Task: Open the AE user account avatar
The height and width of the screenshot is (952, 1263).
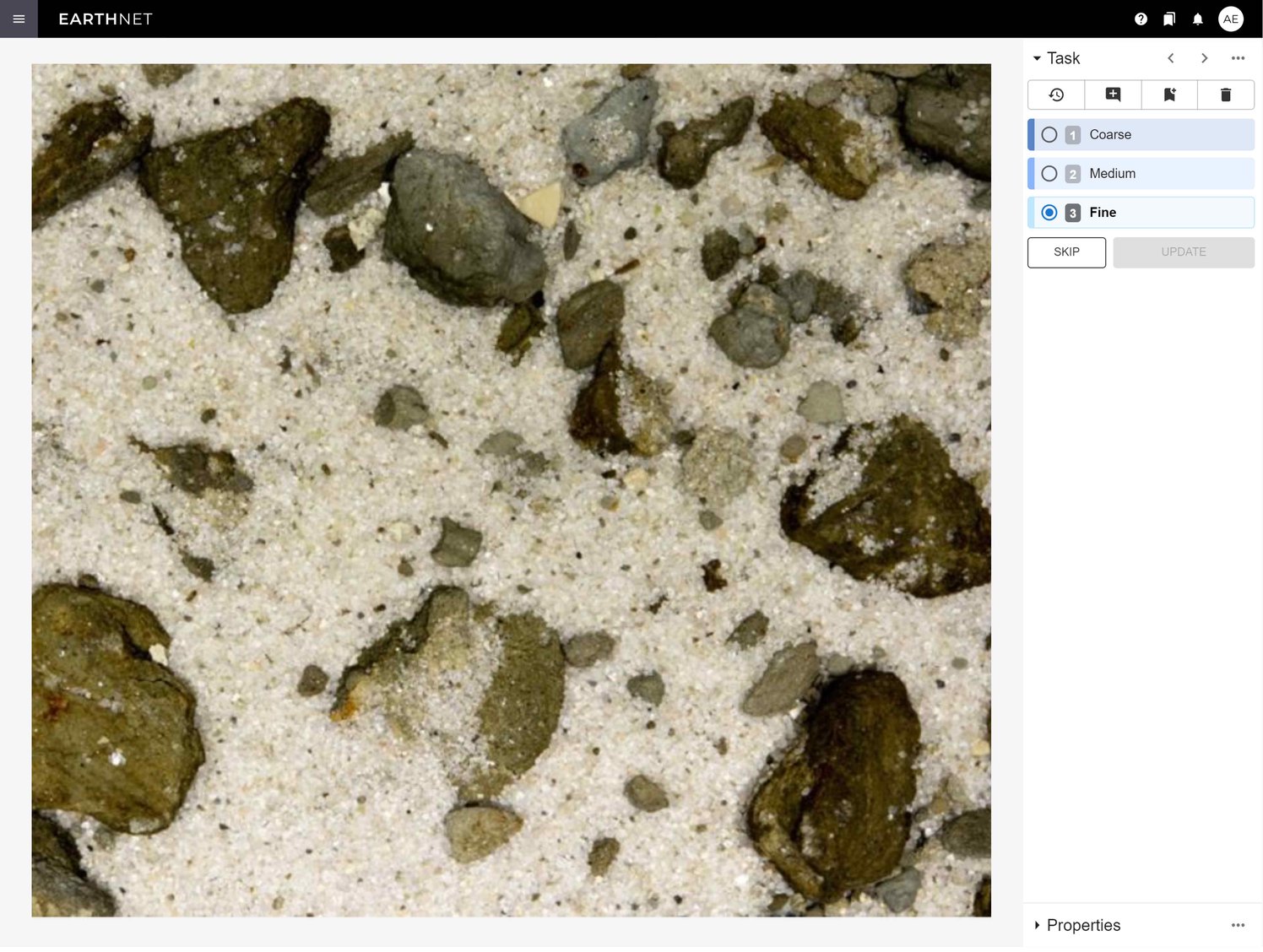Action: [1231, 19]
